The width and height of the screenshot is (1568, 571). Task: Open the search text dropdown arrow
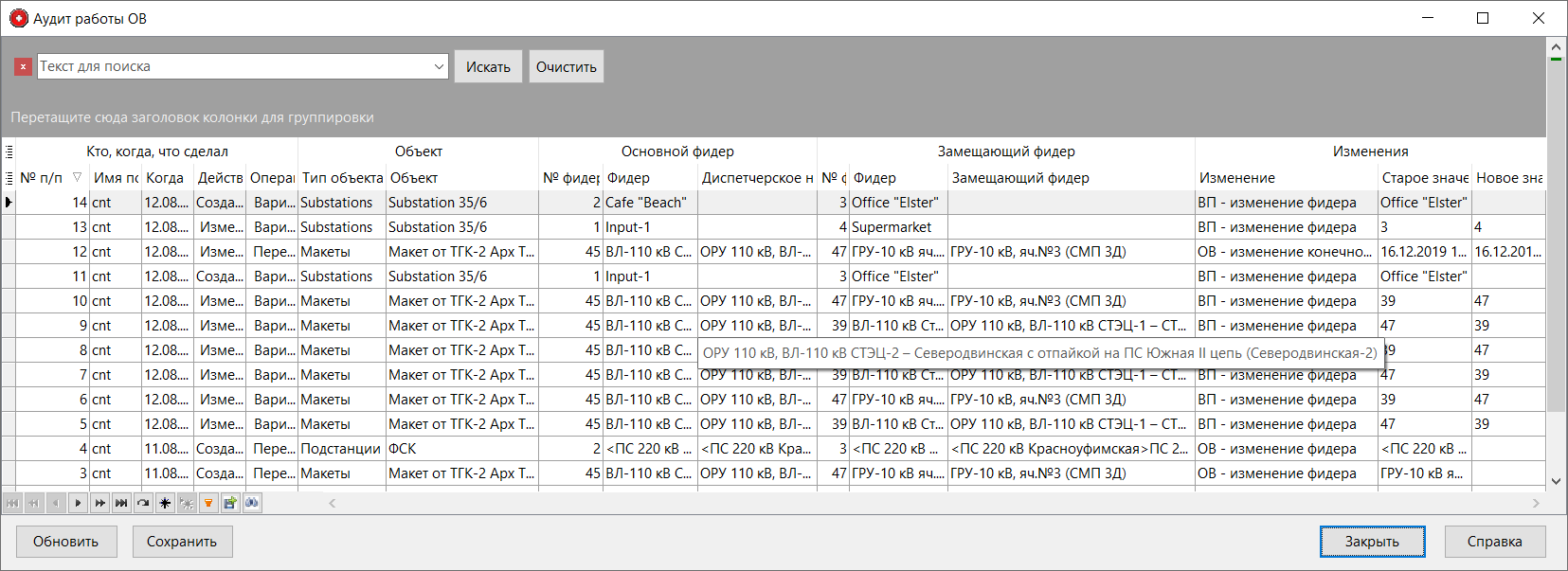point(439,66)
